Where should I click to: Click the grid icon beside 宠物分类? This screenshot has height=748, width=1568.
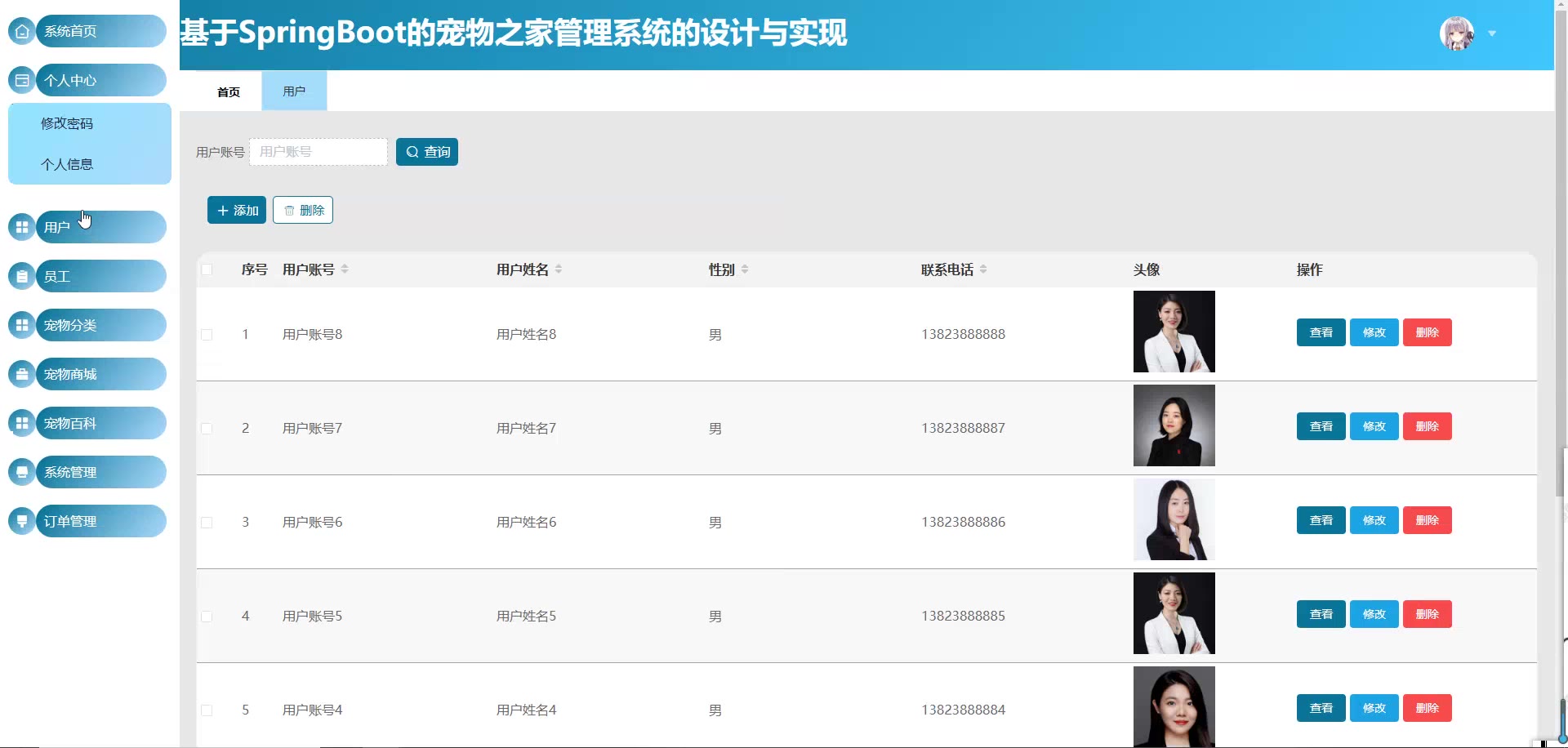22,325
